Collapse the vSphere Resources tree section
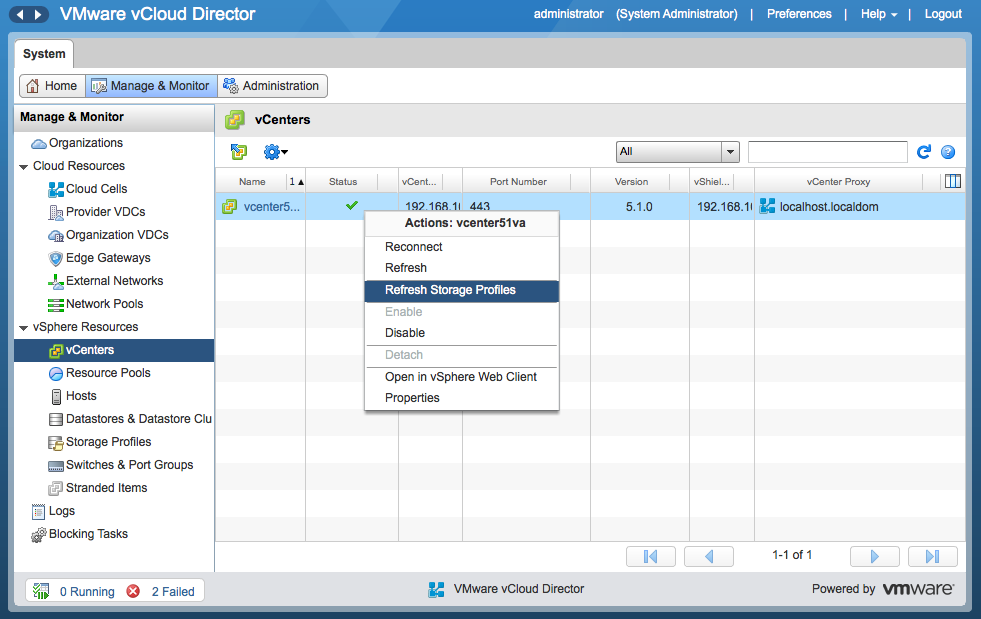Image resolution: width=981 pixels, height=619 pixels. tap(24, 327)
